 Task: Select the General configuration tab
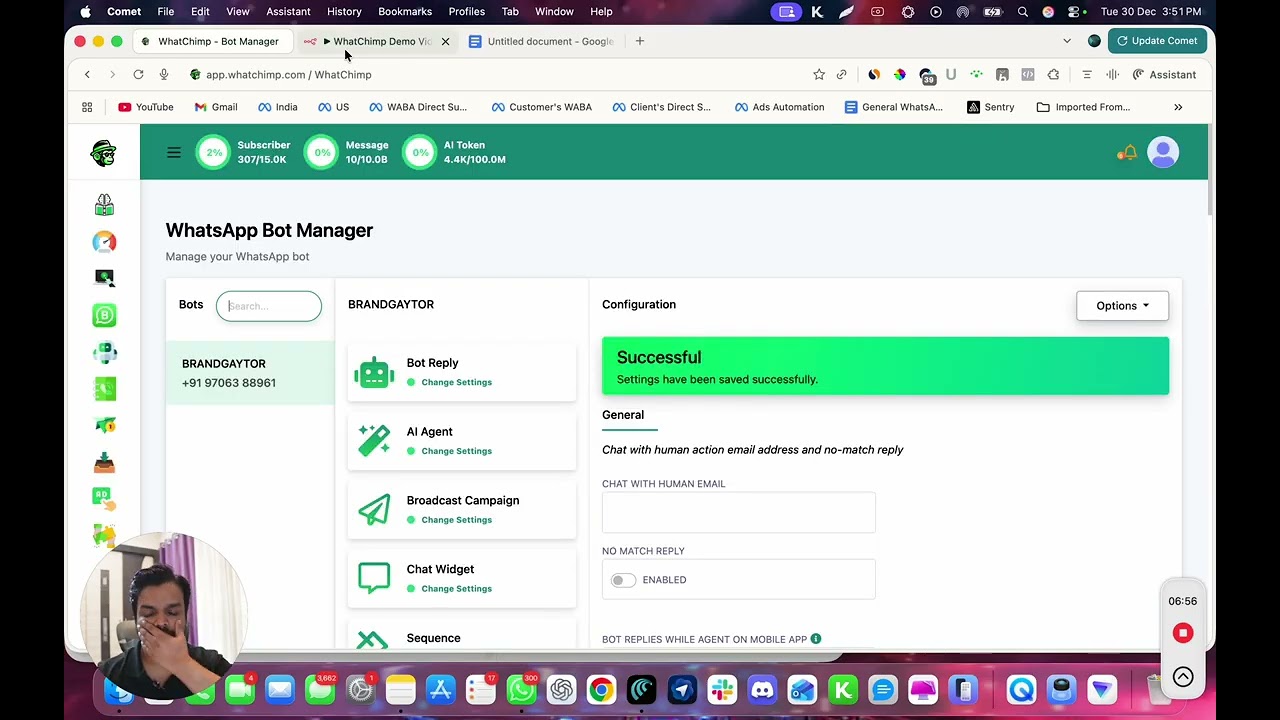pos(623,415)
